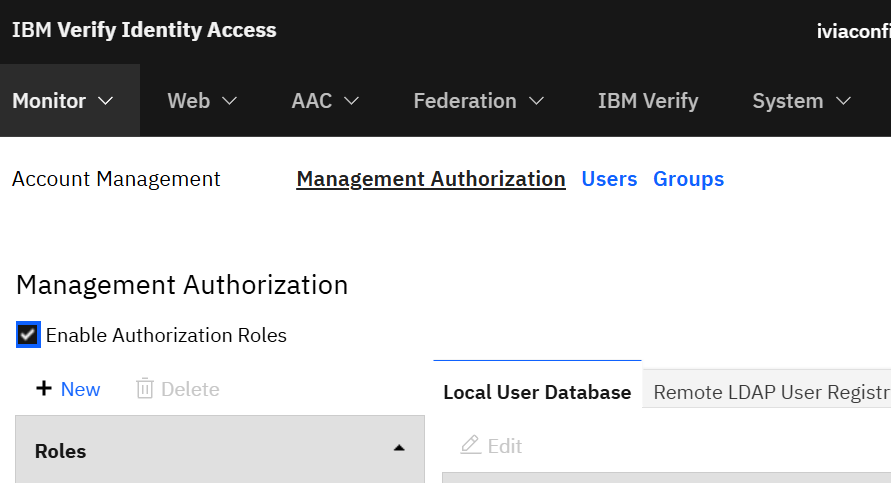Click the trash can Delete icon
Screen dimensions: 891x483
[x=145, y=389]
